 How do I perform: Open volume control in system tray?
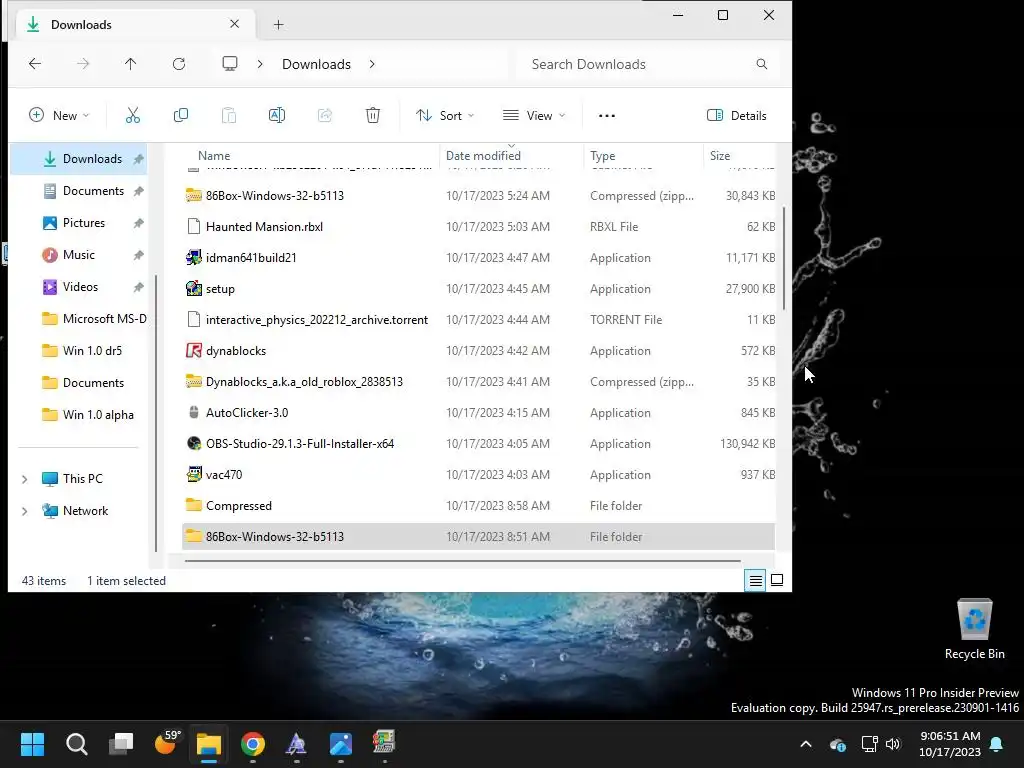click(x=893, y=744)
